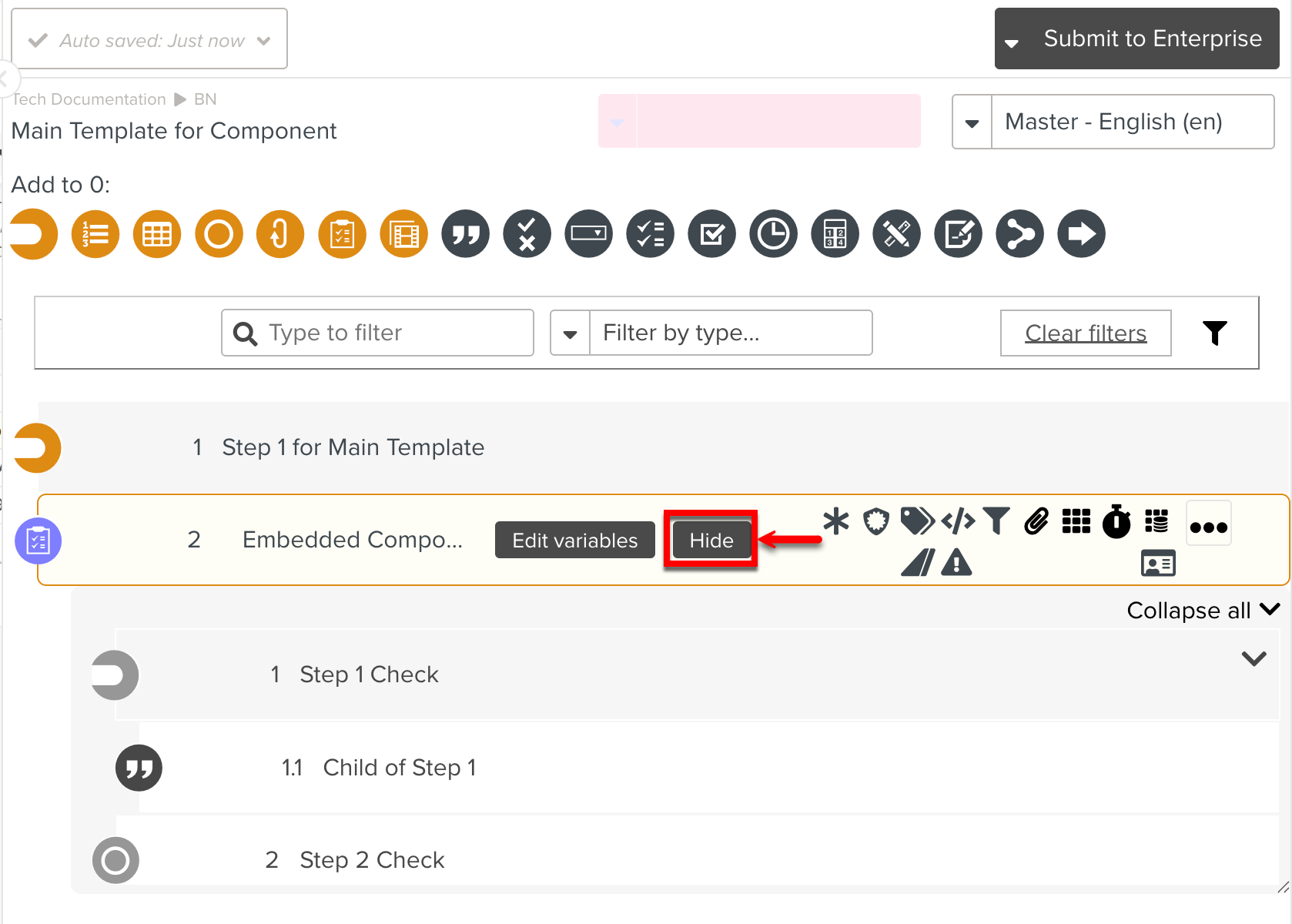Click the calculator number input icon
The height and width of the screenshot is (924, 1292).
[835, 234]
